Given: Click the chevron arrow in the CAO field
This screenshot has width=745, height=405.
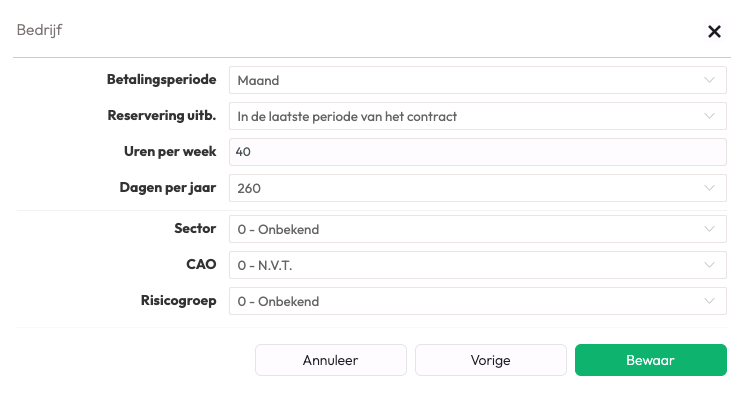Looking at the screenshot, I should [x=709, y=265].
